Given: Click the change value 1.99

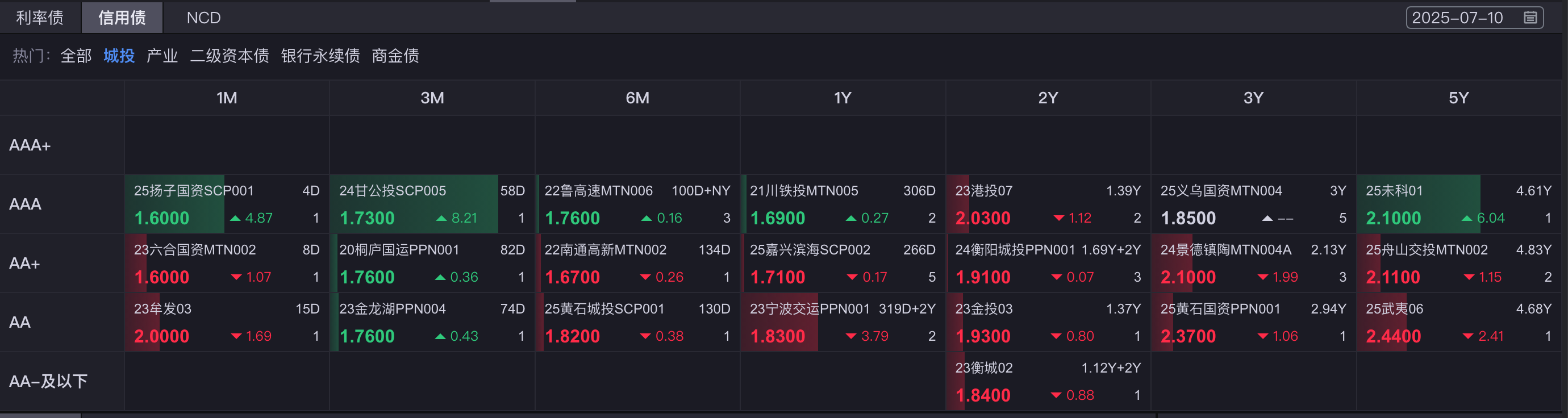Looking at the screenshot, I should 1285,278.
